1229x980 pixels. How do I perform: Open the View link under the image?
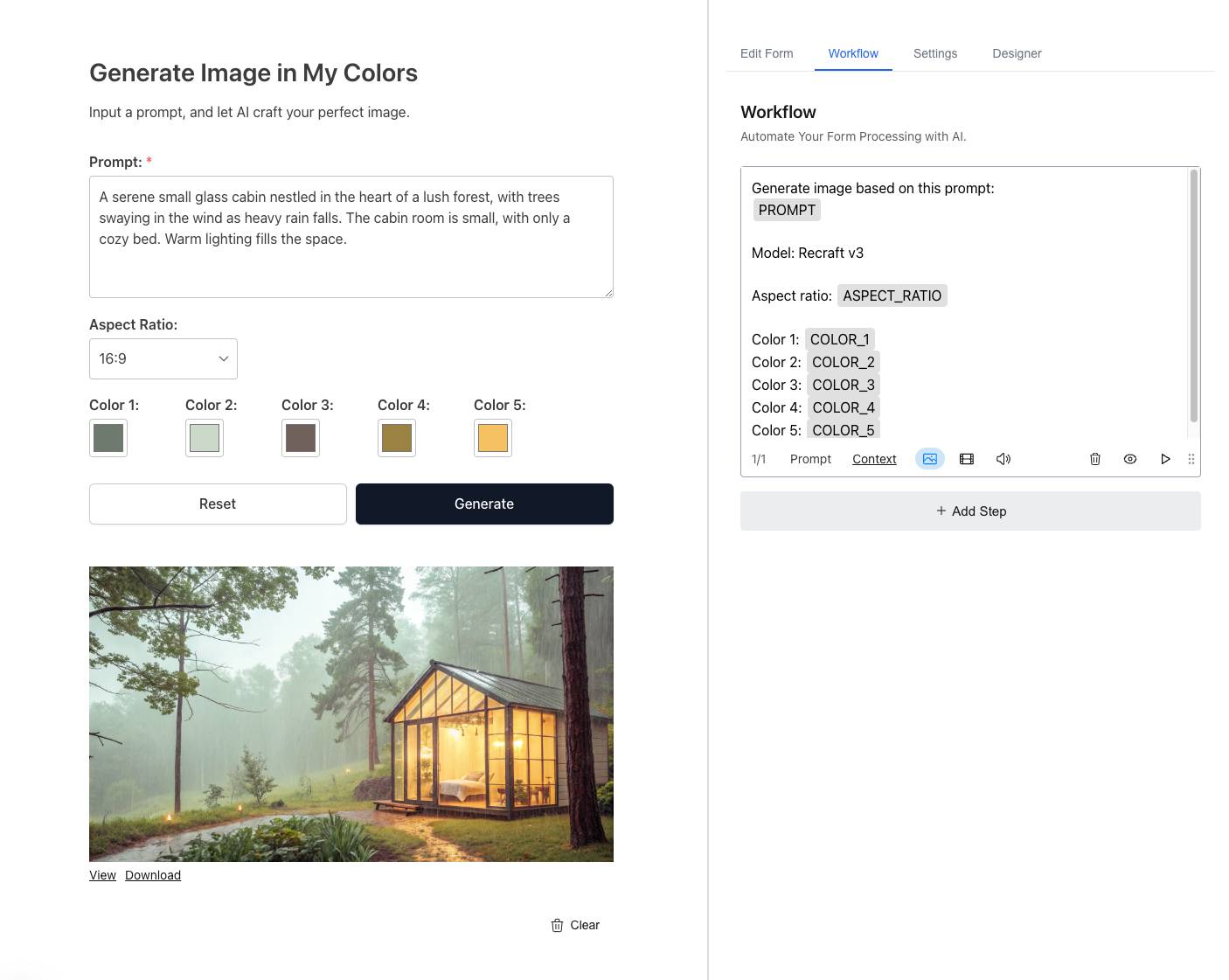(102, 875)
